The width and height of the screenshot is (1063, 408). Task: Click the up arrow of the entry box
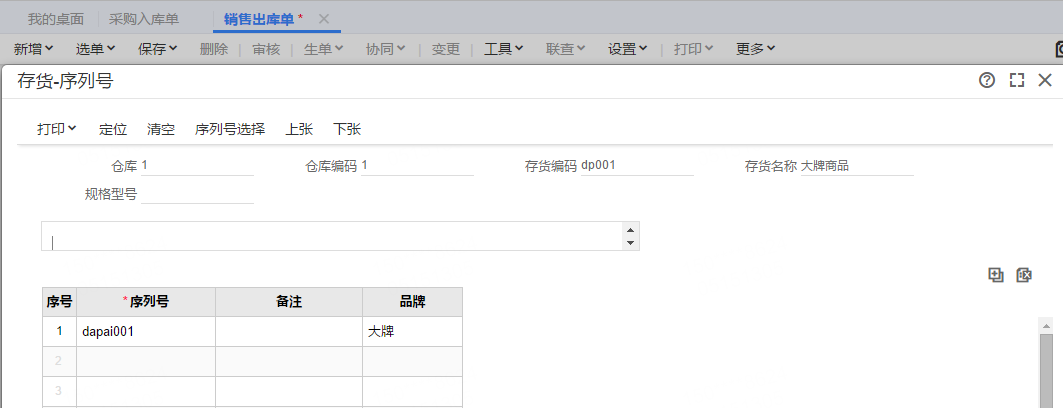click(x=630, y=229)
